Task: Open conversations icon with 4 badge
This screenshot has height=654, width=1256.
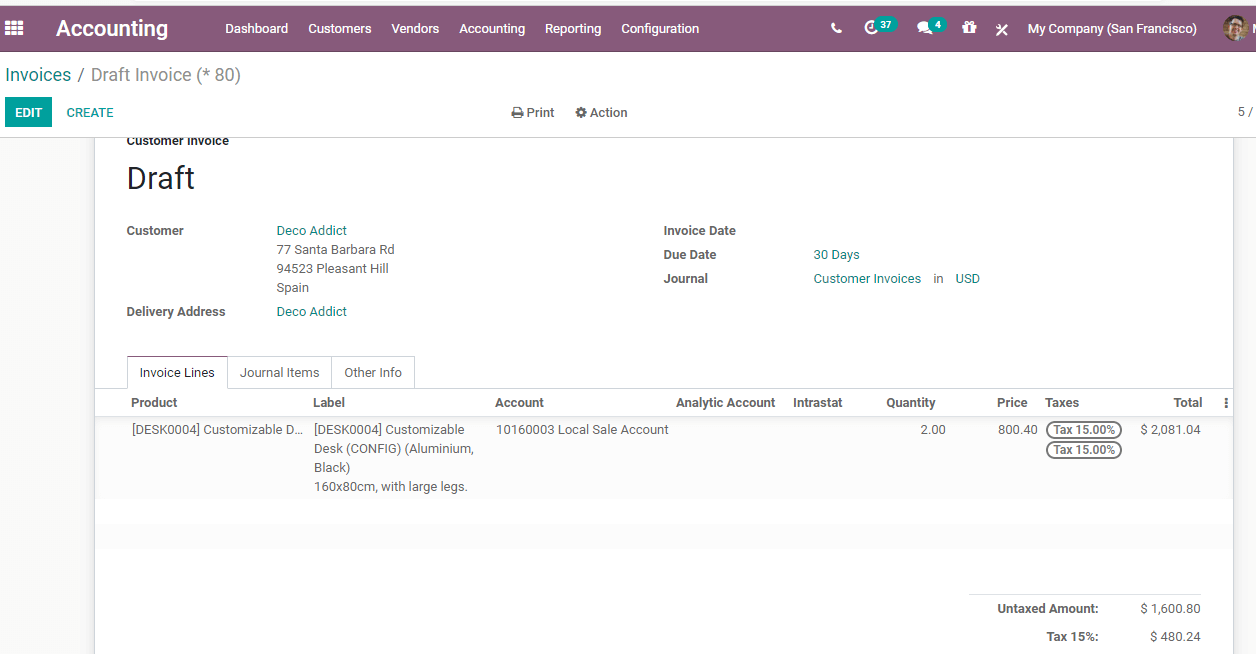Action: [x=931, y=27]
